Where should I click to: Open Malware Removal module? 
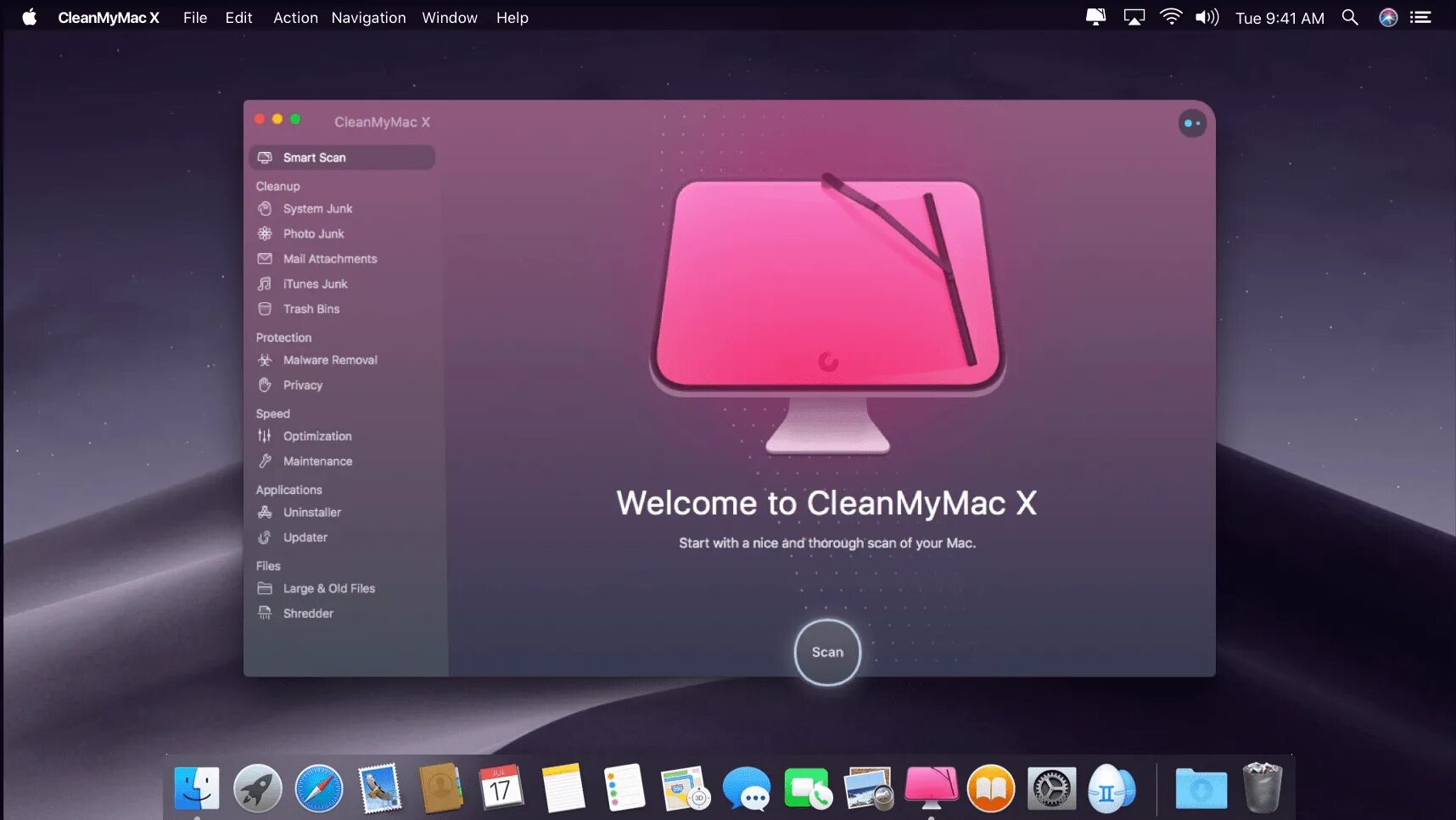[329, 360]
